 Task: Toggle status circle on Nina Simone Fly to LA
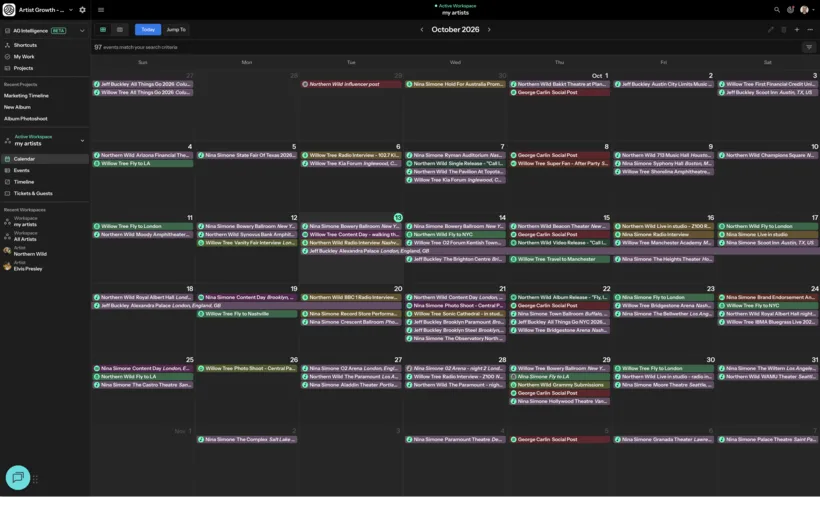pyautogui.click(x=514, y=377)
